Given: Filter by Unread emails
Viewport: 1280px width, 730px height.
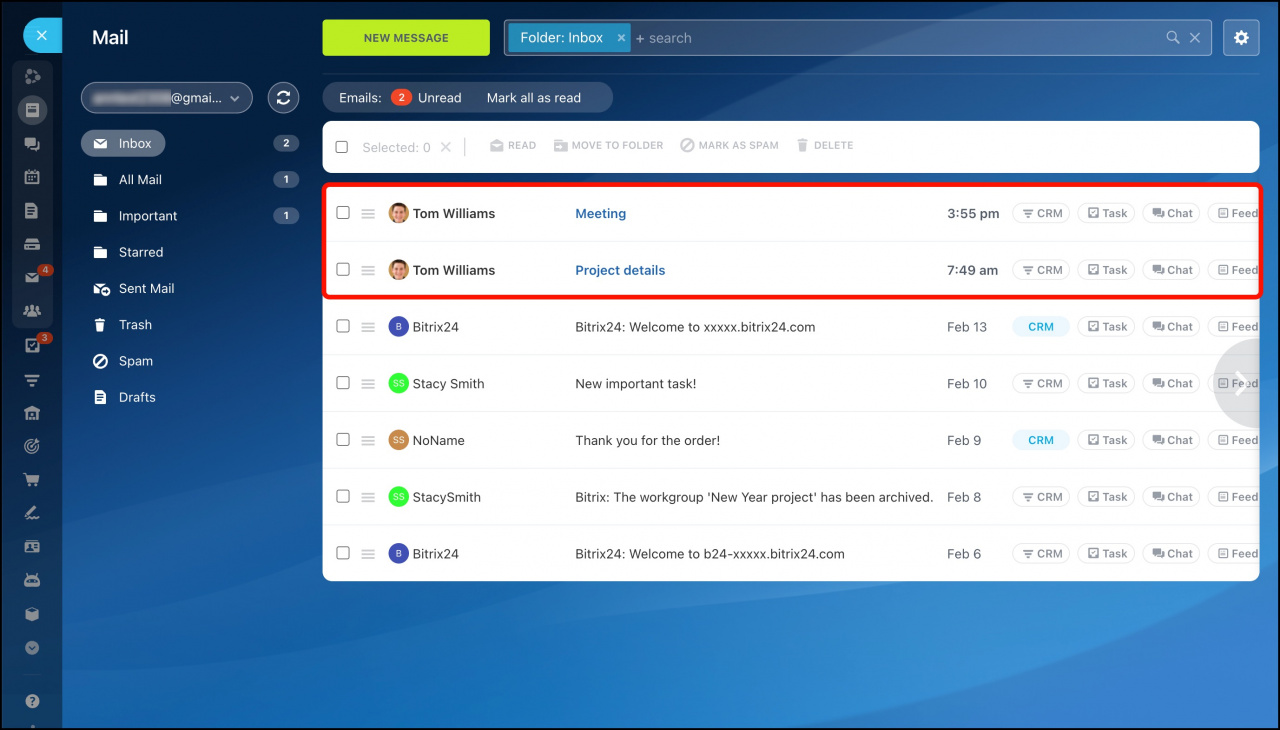Looking at the screenshot, I should 427,97.
